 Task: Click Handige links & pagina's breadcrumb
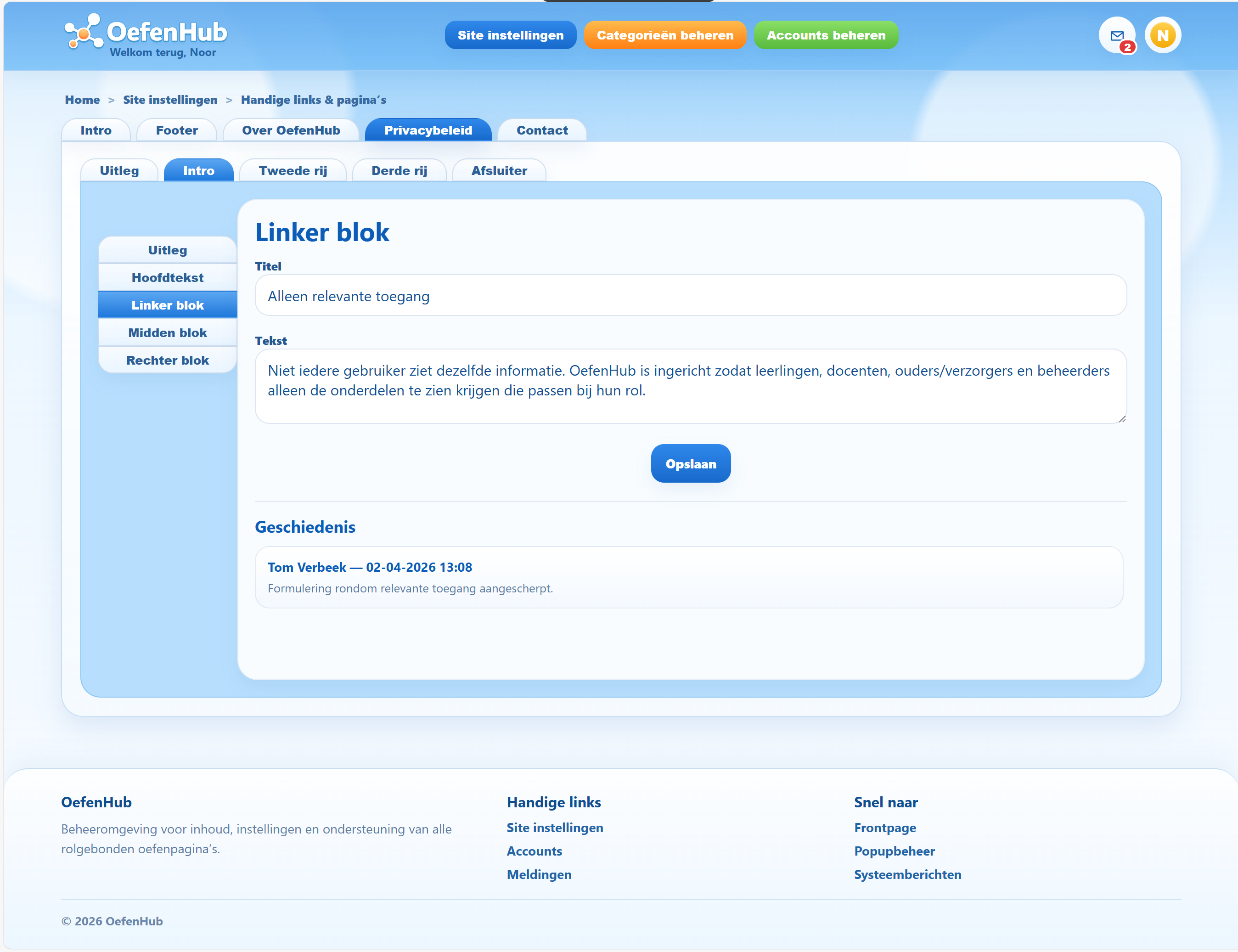[313, 100]
